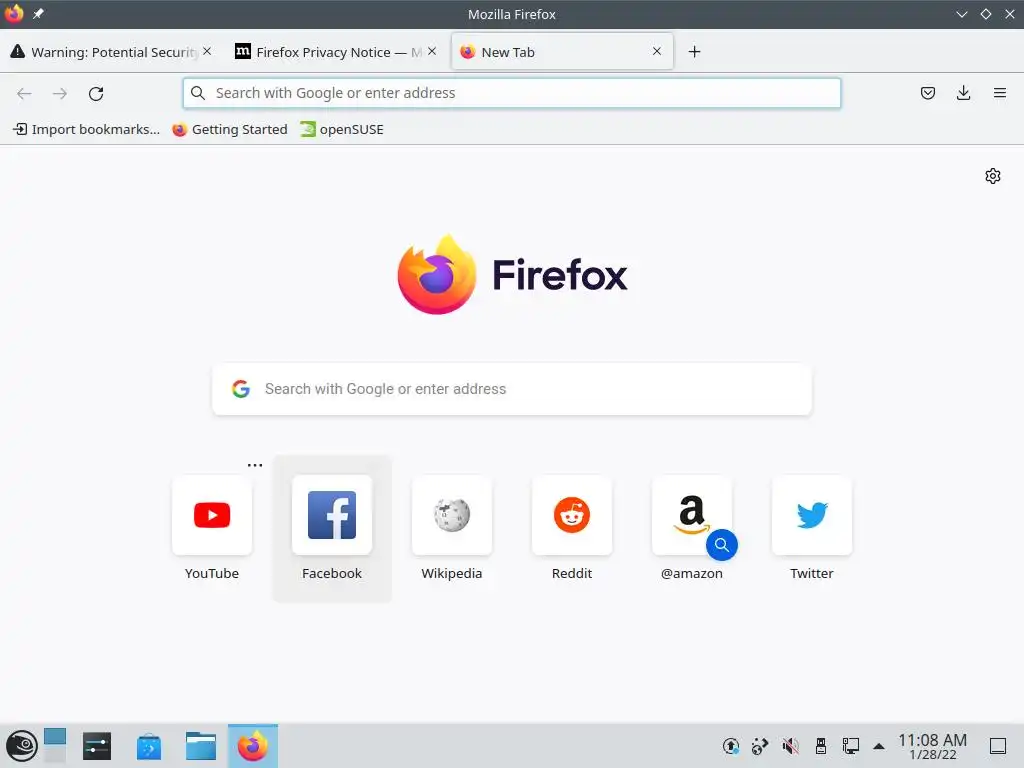Close the Firefox Privacy Notice tab
Viewport: 1024px width, 768px height.
click(x=432, y=51)
